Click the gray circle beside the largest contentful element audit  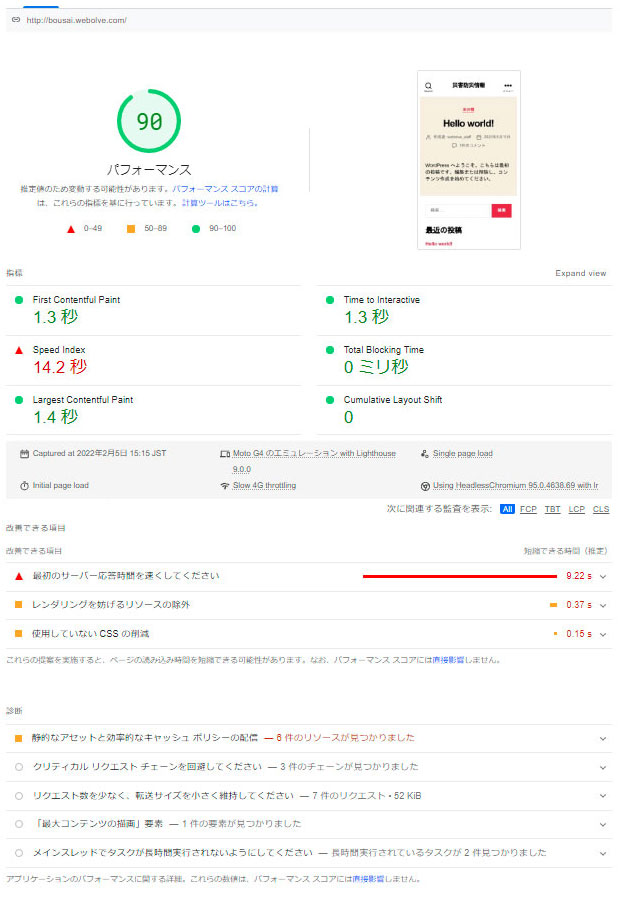click(19, 824)
